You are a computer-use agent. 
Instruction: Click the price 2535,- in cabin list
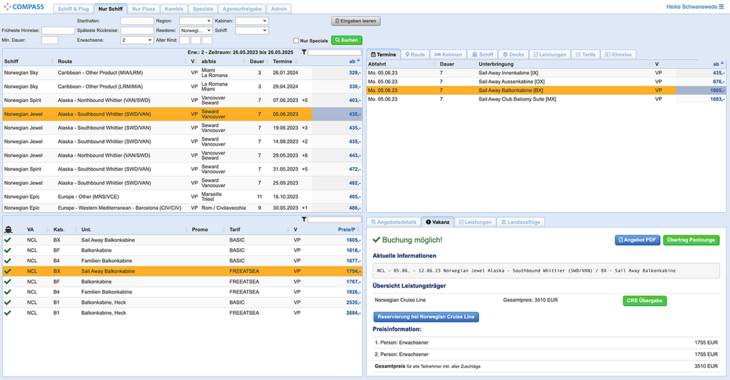pos(353,302)
